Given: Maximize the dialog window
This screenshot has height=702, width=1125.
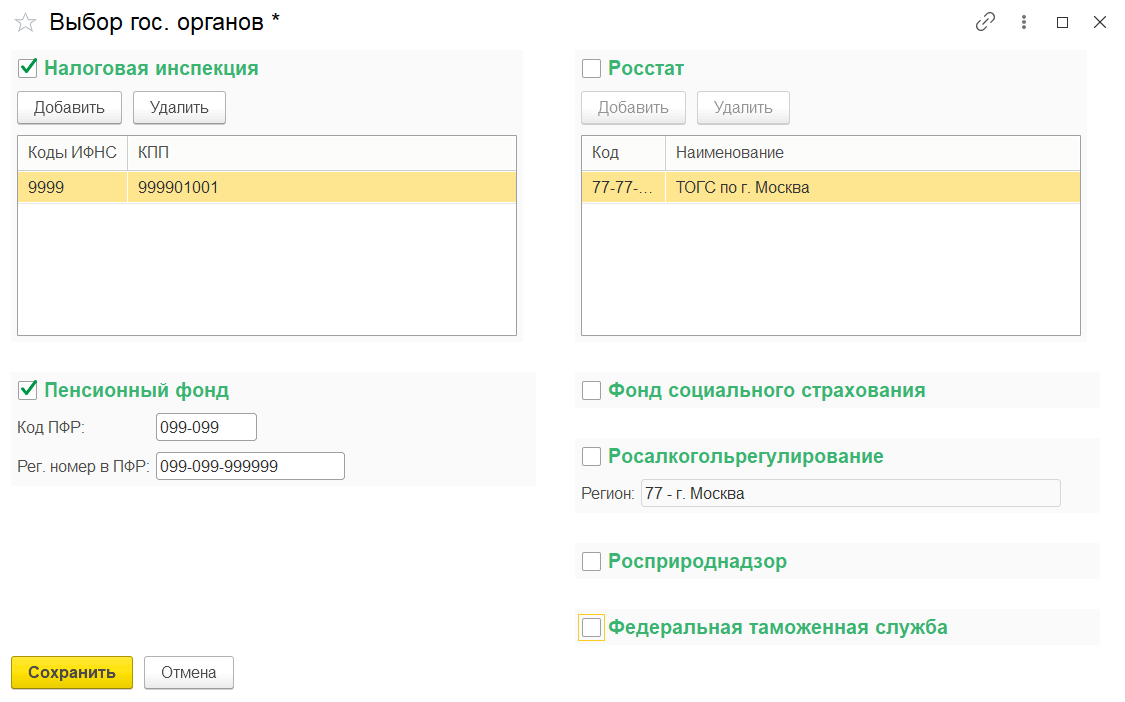Looking at the screenshot, I should [1062, 22].
